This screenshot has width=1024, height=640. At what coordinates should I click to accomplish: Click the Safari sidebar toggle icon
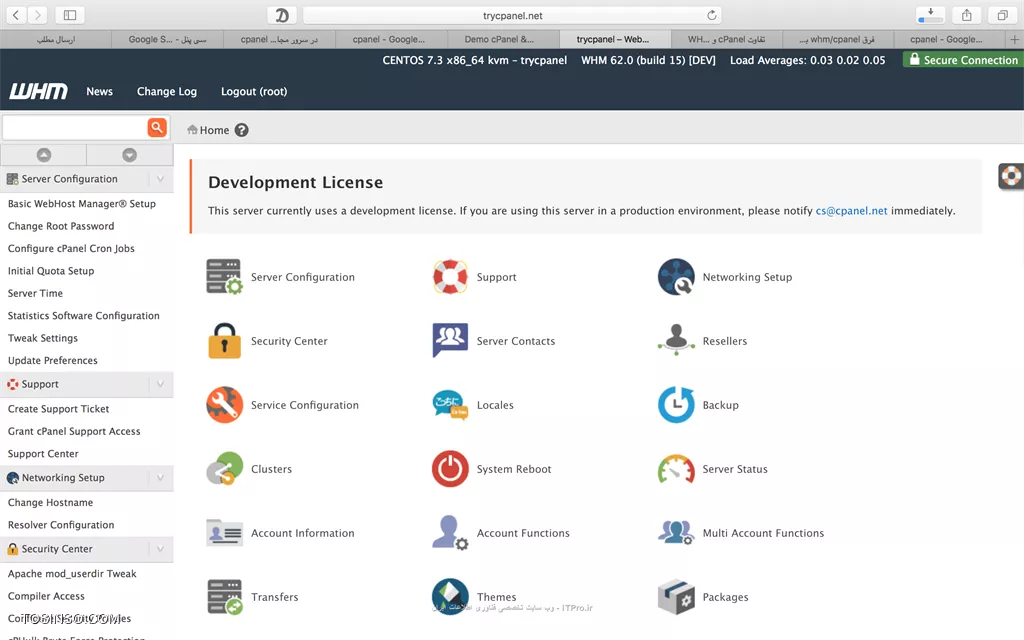pos(70,15)
